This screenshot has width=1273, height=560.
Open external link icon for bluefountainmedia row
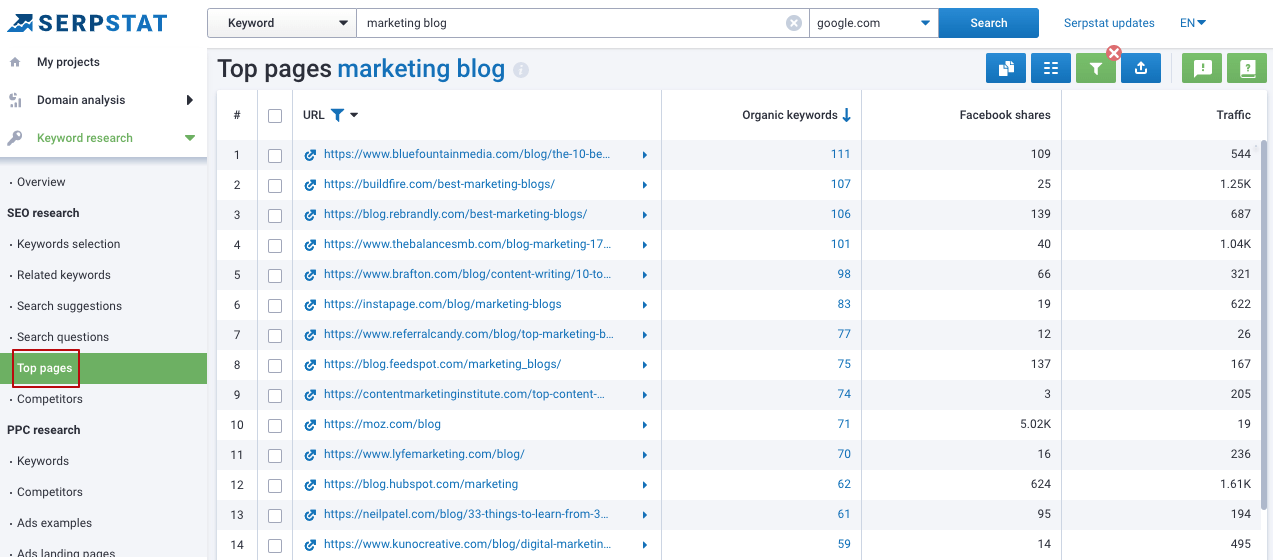[x=310, y=155]
